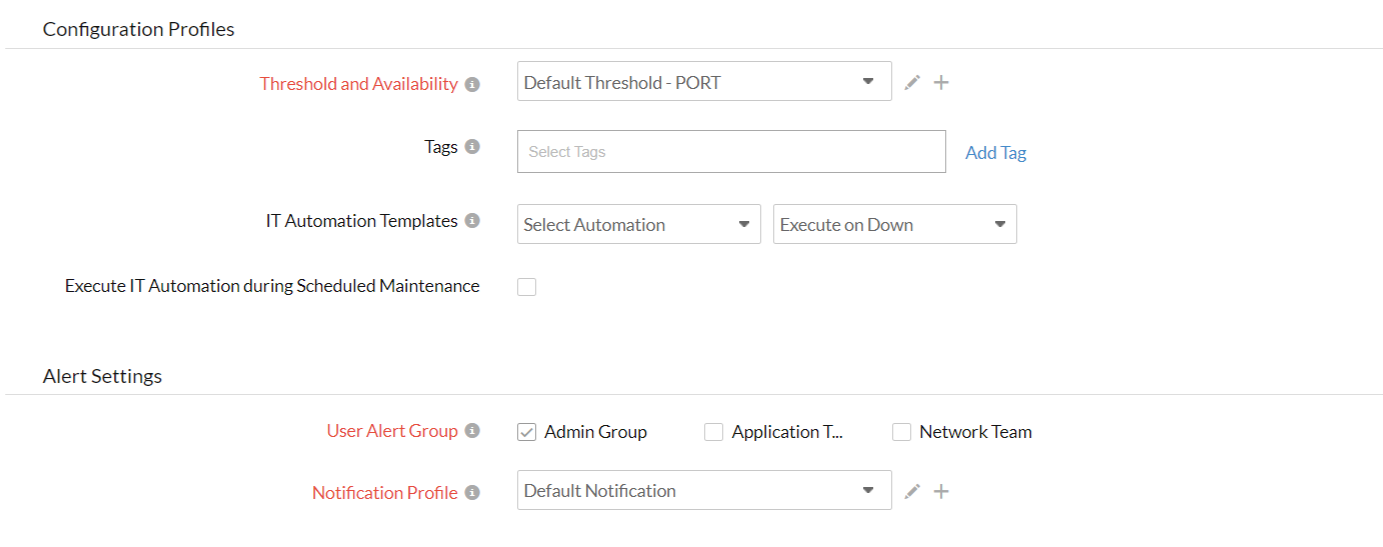Click the info icon beside Threshold and Availability
Image resolution: width=1383 pixels, height=547 pixels.
pyautogui.click(x=473, y=84)
